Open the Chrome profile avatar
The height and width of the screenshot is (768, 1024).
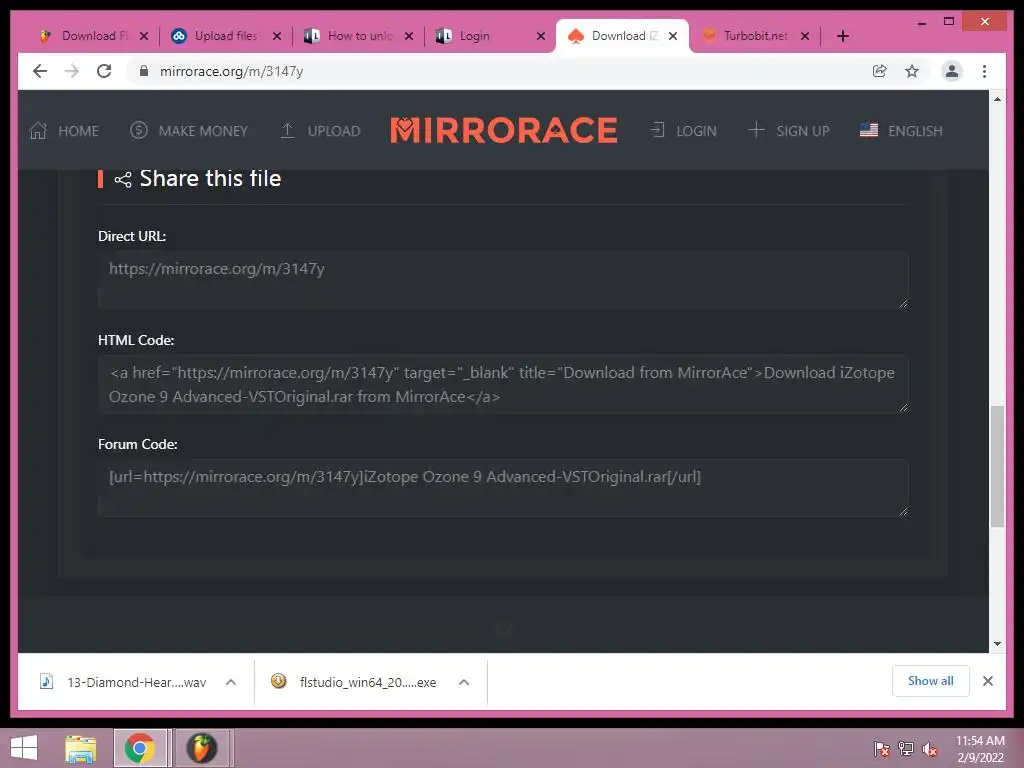(952, 71)
